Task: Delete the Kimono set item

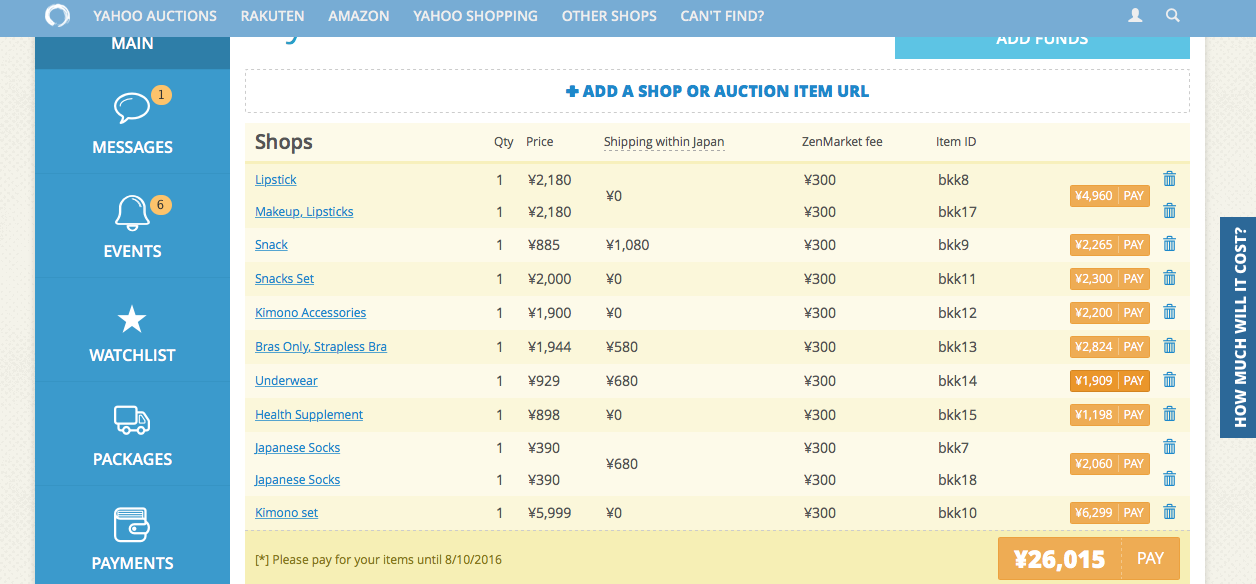Action: tap(1169, 512)
